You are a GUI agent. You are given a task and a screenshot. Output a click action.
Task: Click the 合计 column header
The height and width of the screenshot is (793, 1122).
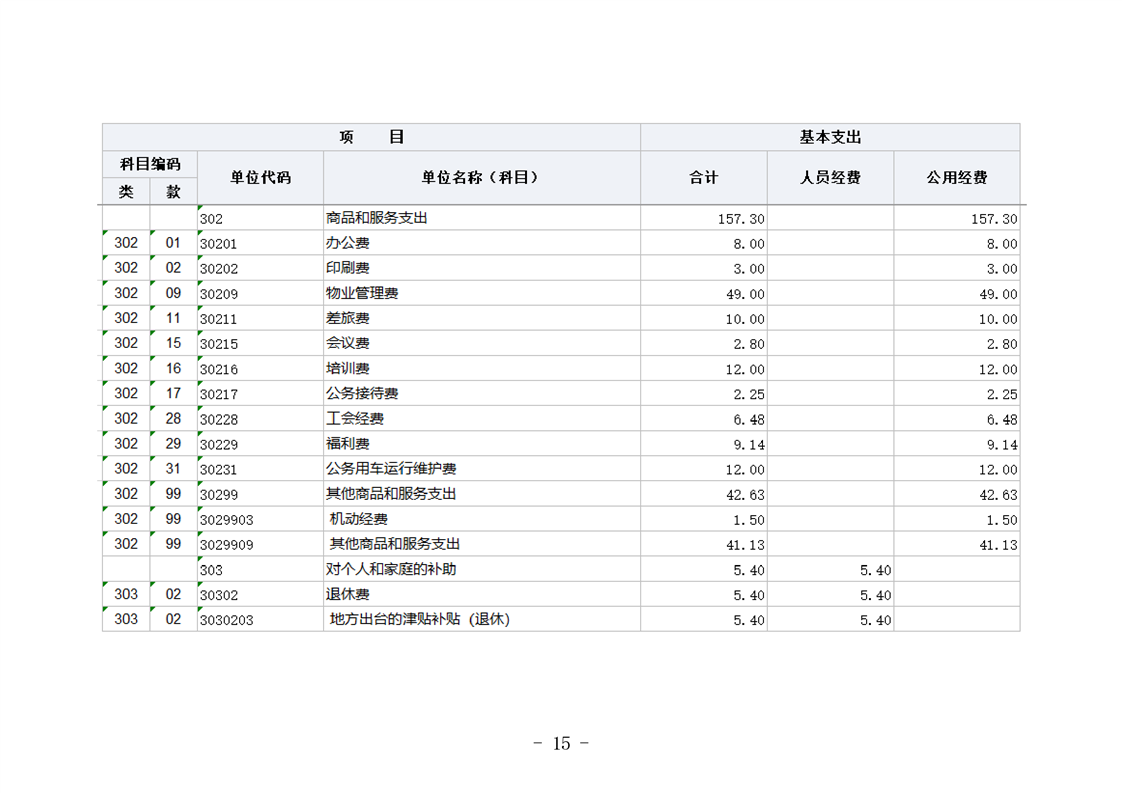pos(704,177)
